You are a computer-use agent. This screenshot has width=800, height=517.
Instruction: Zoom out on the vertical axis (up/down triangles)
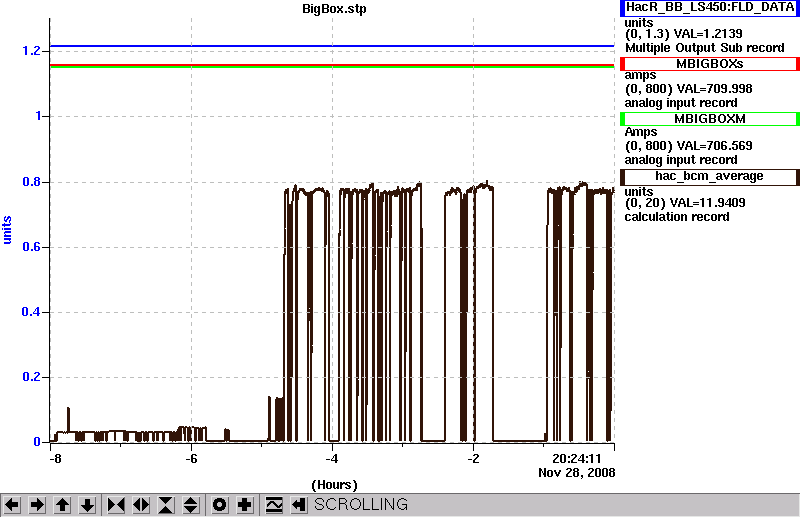click(190, 505)
